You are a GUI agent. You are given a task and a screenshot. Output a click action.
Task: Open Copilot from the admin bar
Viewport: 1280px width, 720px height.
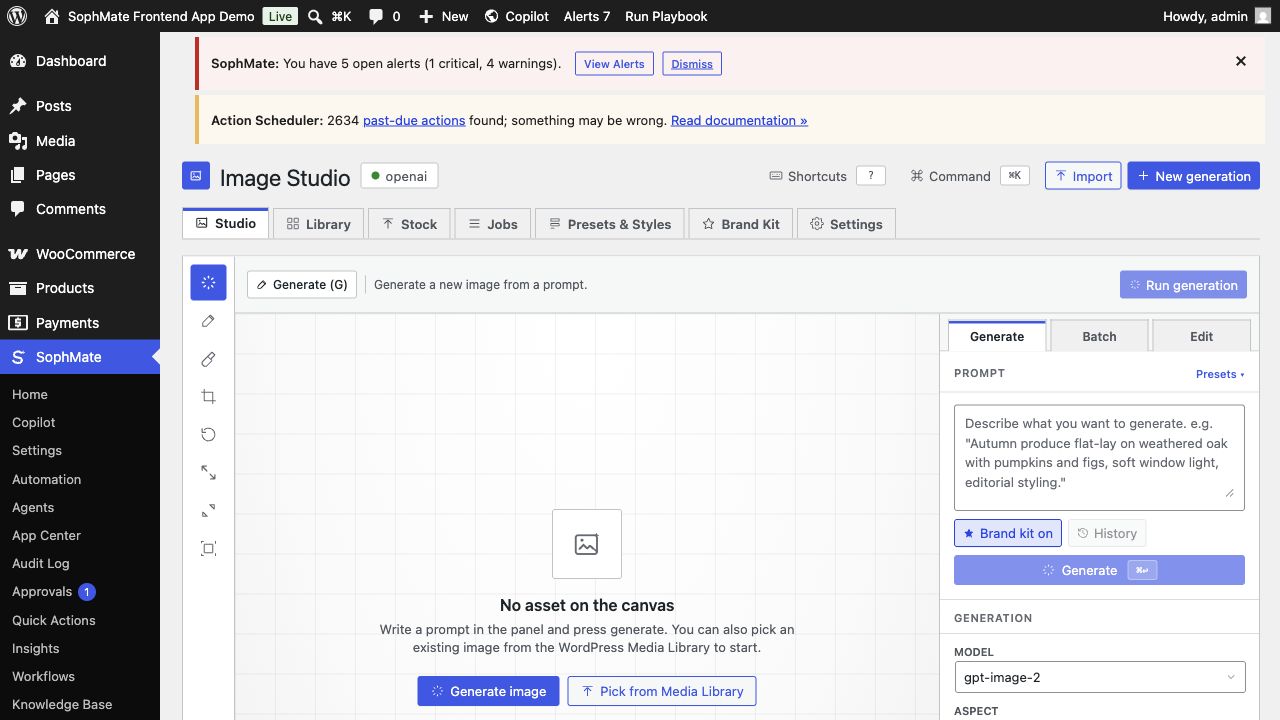516,16
